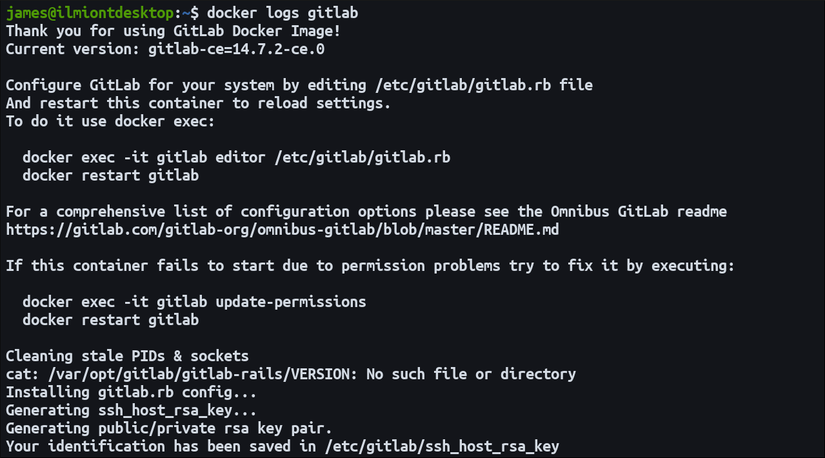Click the second "docker restart gitlab" line

coord(110,319)
